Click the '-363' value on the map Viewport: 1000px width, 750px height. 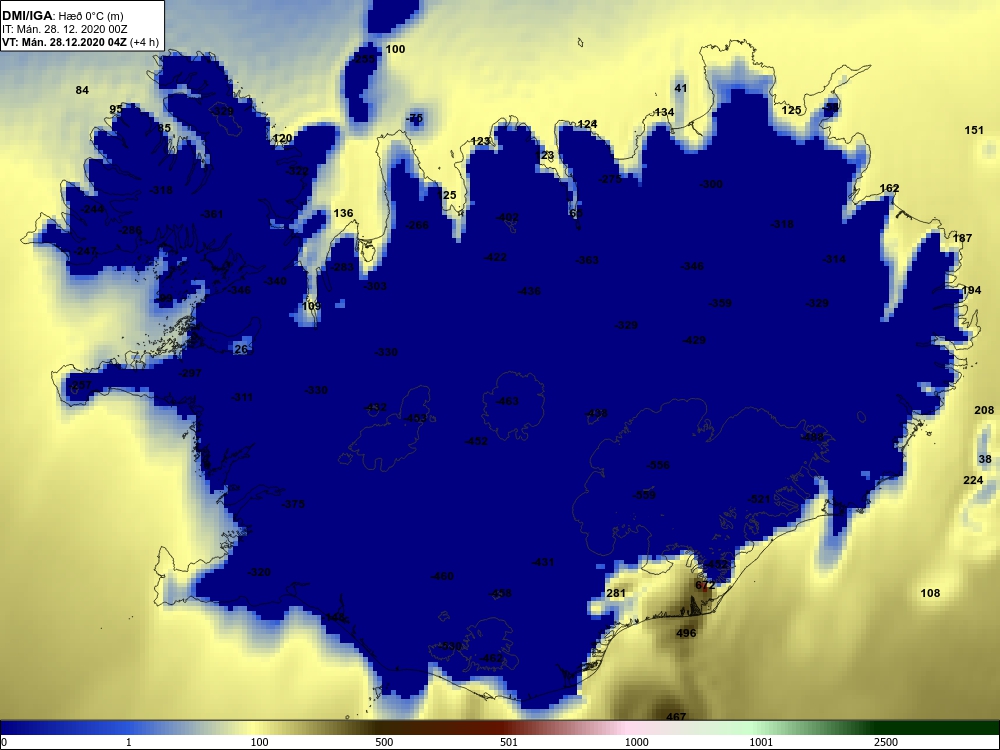[587, 260]
